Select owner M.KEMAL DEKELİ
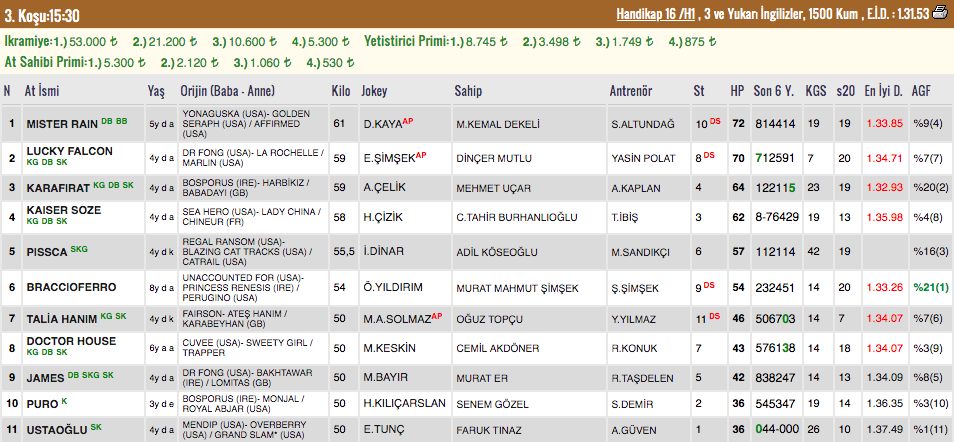 click(500, 124)
